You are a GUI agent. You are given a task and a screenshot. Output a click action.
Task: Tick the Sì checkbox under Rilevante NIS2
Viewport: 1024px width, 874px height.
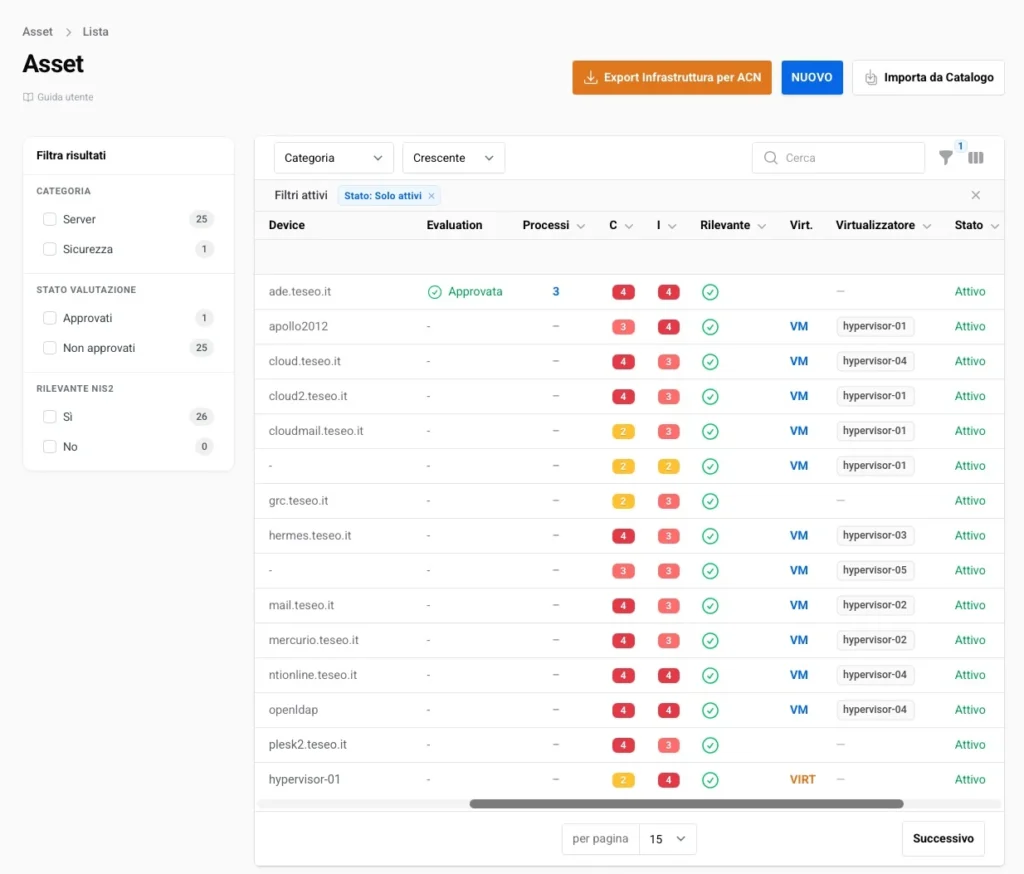coord(50,416)
